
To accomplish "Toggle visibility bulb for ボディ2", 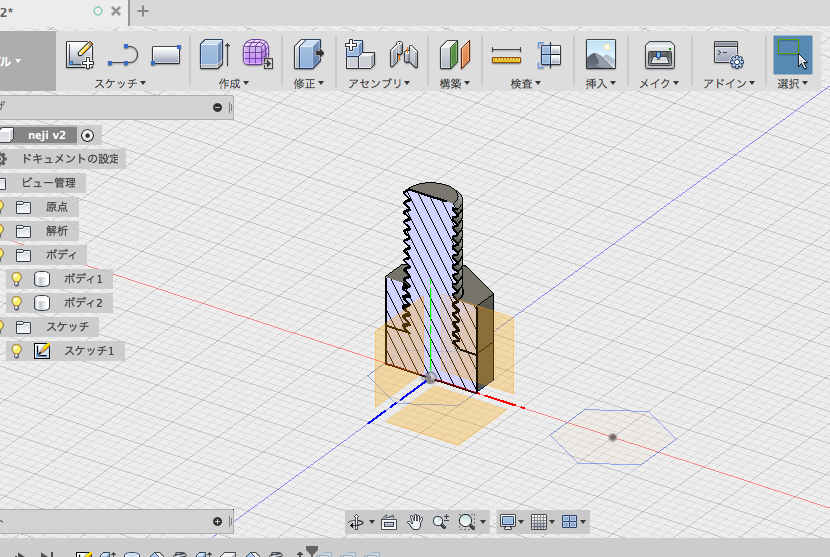I will pyautogui.click(x=16, y=303).
